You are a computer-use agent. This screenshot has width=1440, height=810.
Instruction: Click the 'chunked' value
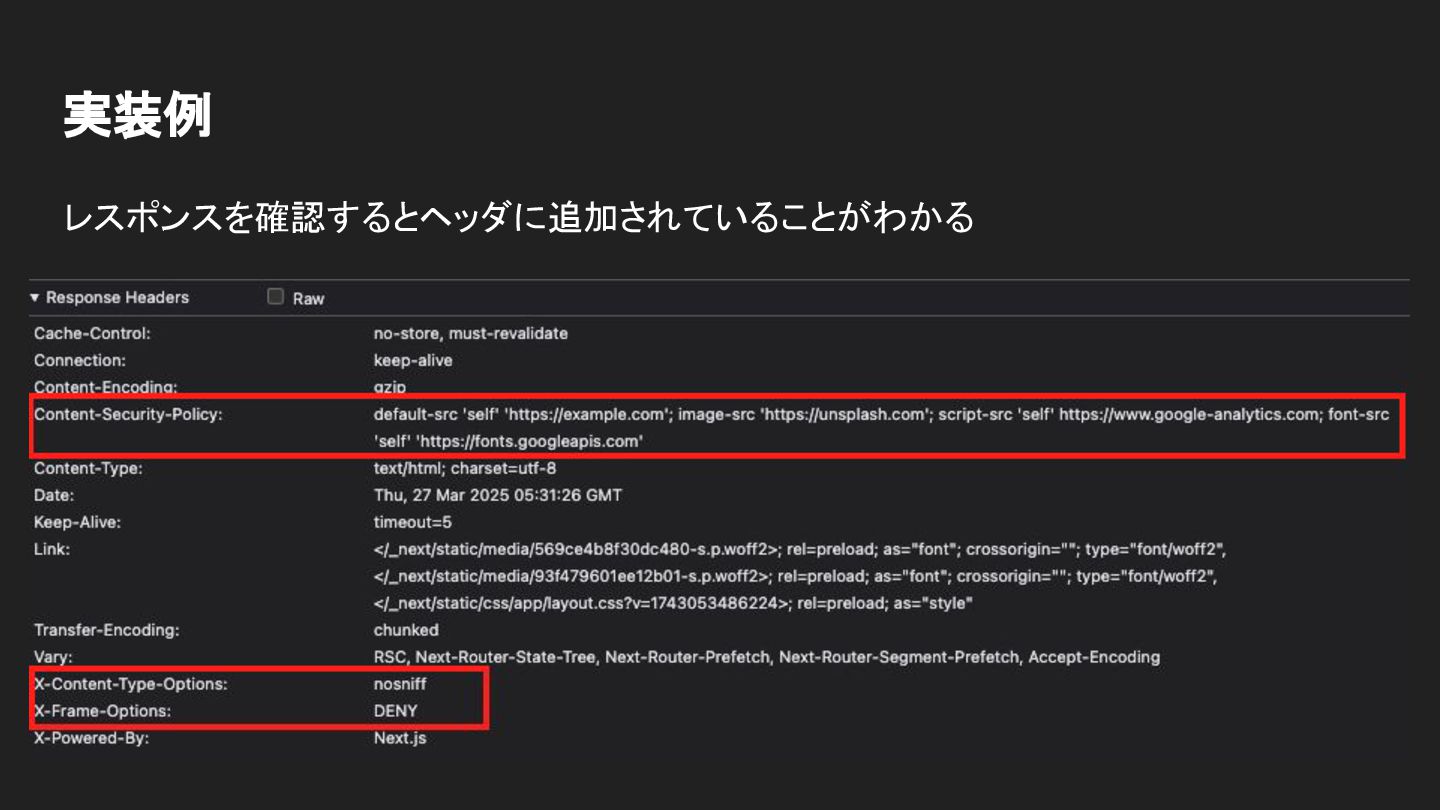point(406,630)
